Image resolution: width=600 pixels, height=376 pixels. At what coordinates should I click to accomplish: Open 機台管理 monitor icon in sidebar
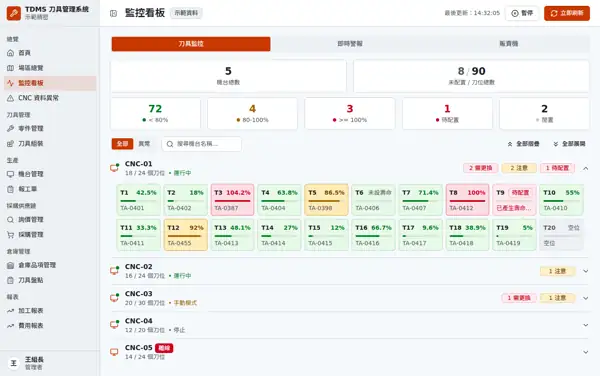pyautogui.click(x=10, y=174)
